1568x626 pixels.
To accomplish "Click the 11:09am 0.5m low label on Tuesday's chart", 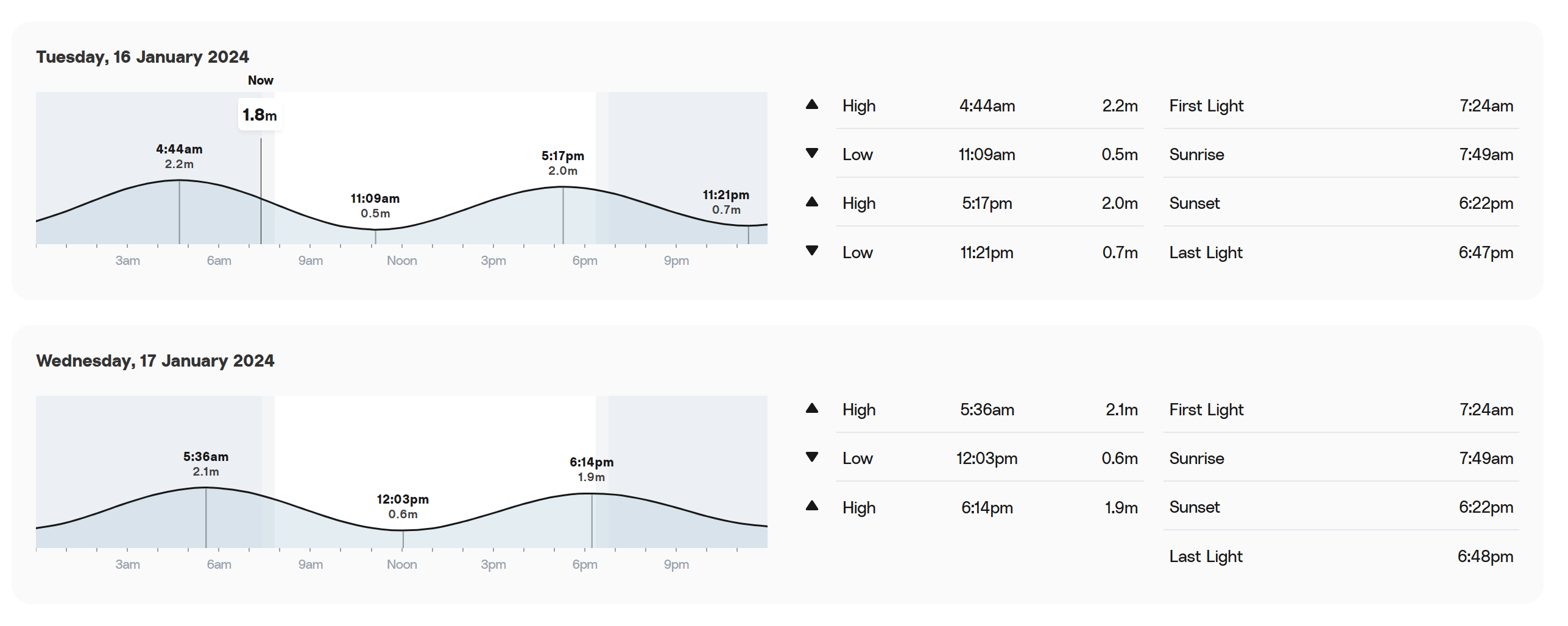I will point(375,206).
